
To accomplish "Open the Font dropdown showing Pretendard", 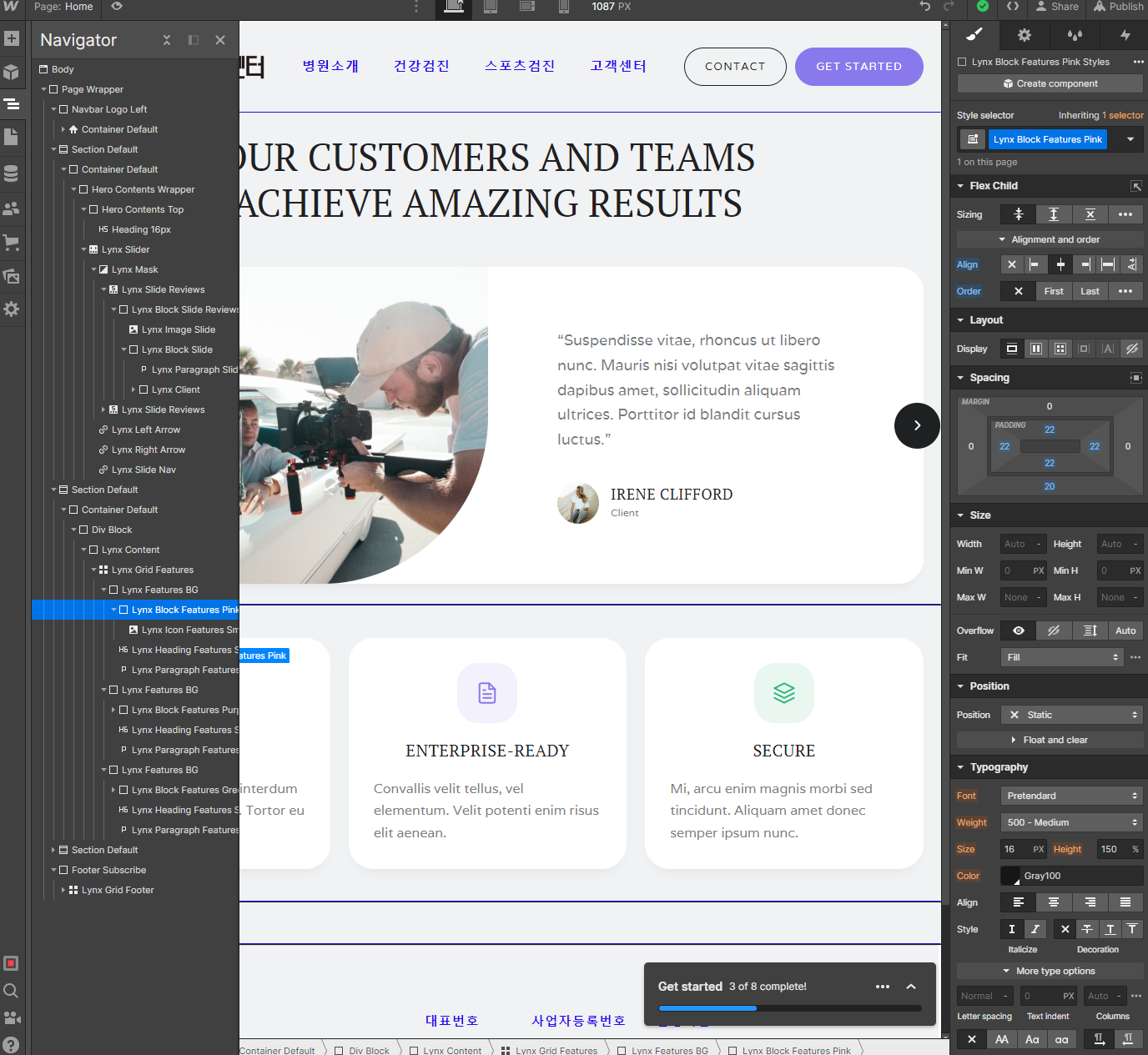I will 1071,796.
